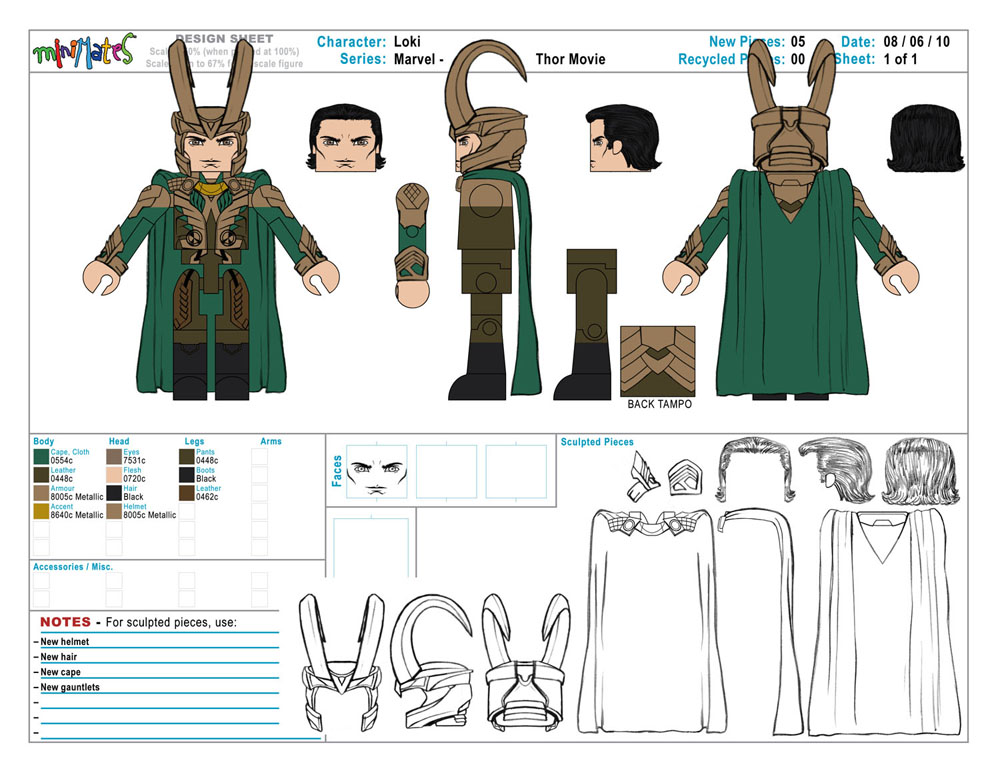Click the back view caped figure
This screenshot has width=1000, height=773.
(791, 220)
